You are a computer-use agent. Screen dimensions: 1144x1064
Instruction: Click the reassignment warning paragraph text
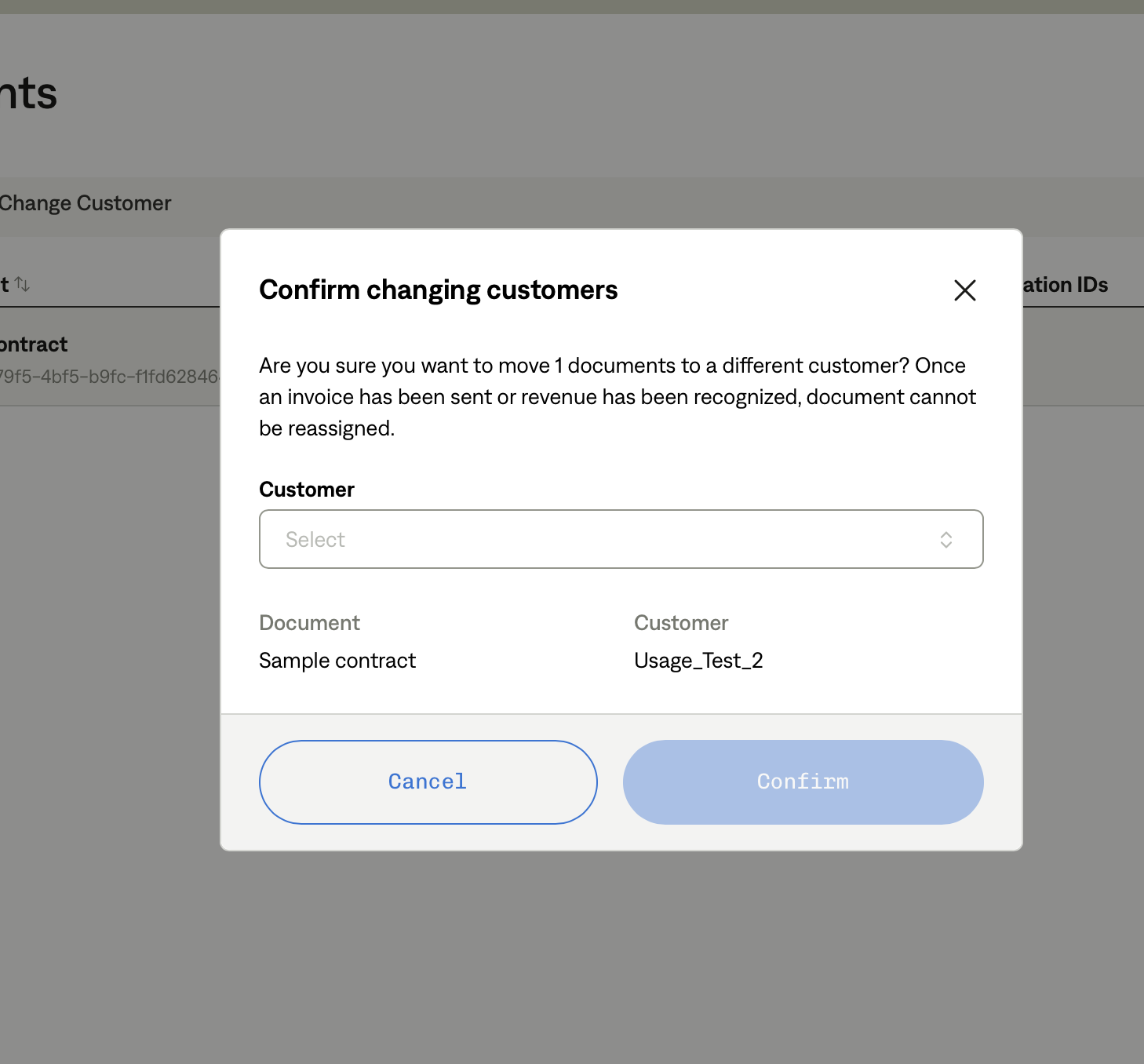pyautogui.click(x=617, y=397)
